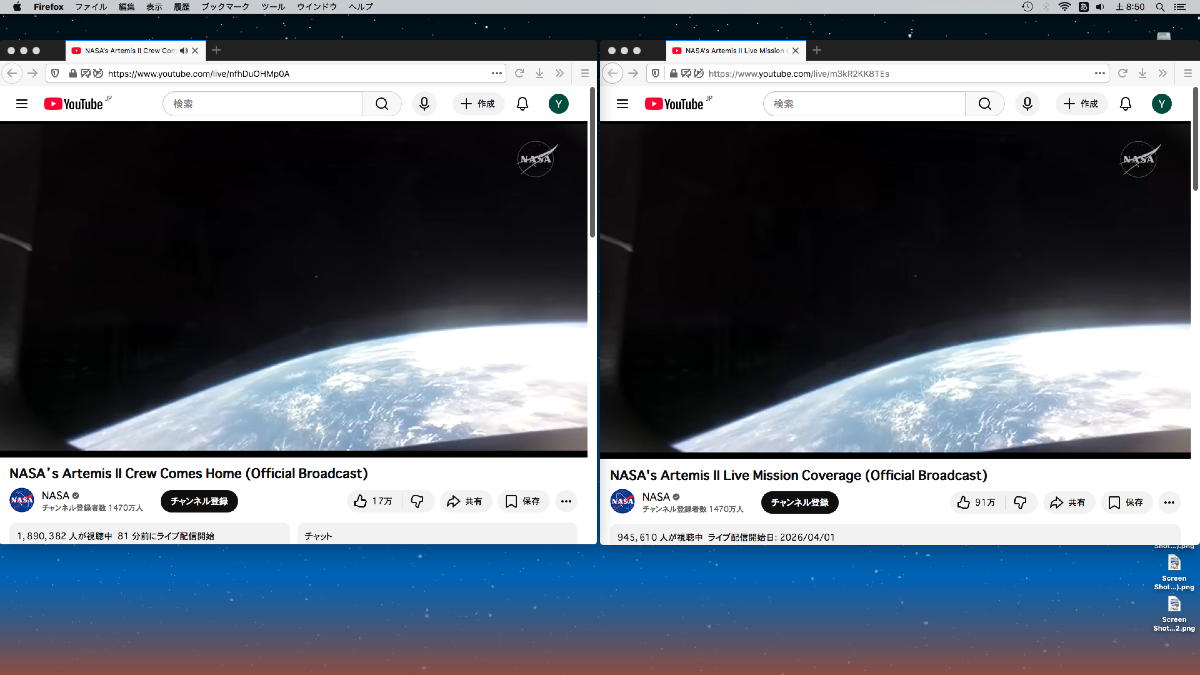This screenshot has height=675, width=1200.
Task: Click 共有 share button in right window
Action: [1069, 502]
